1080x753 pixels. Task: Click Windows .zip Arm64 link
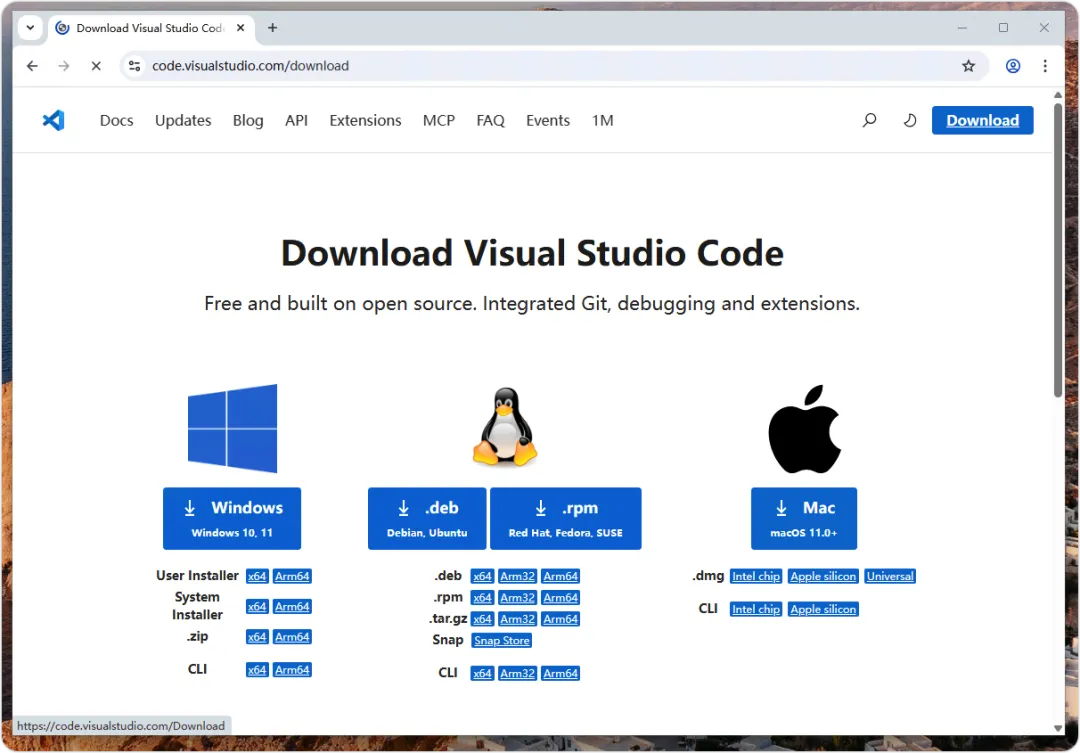(x=292, y=637)
